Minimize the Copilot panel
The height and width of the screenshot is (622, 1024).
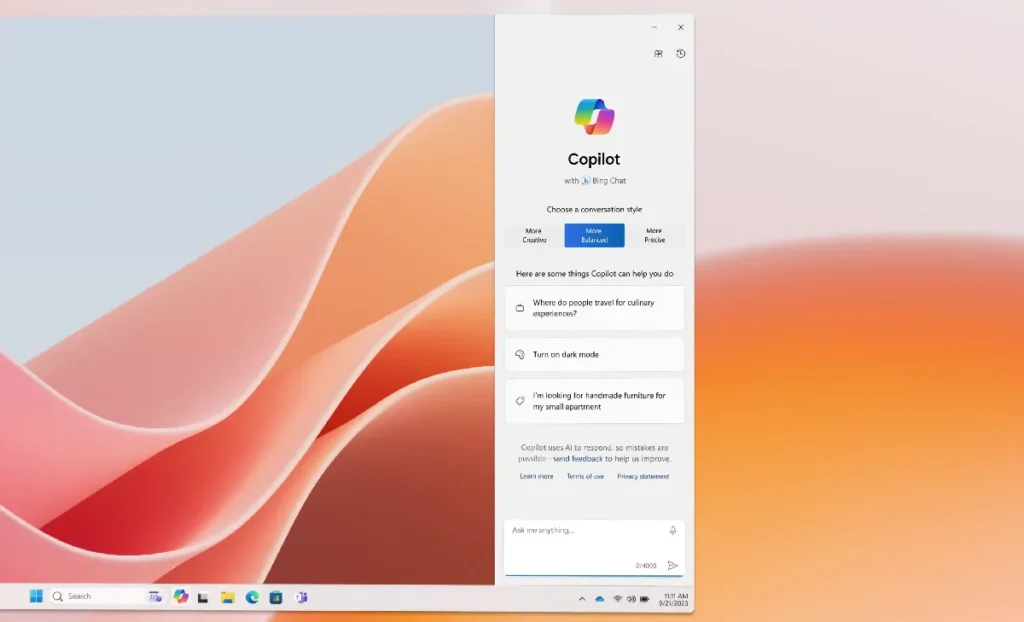[x=654, y=27]
